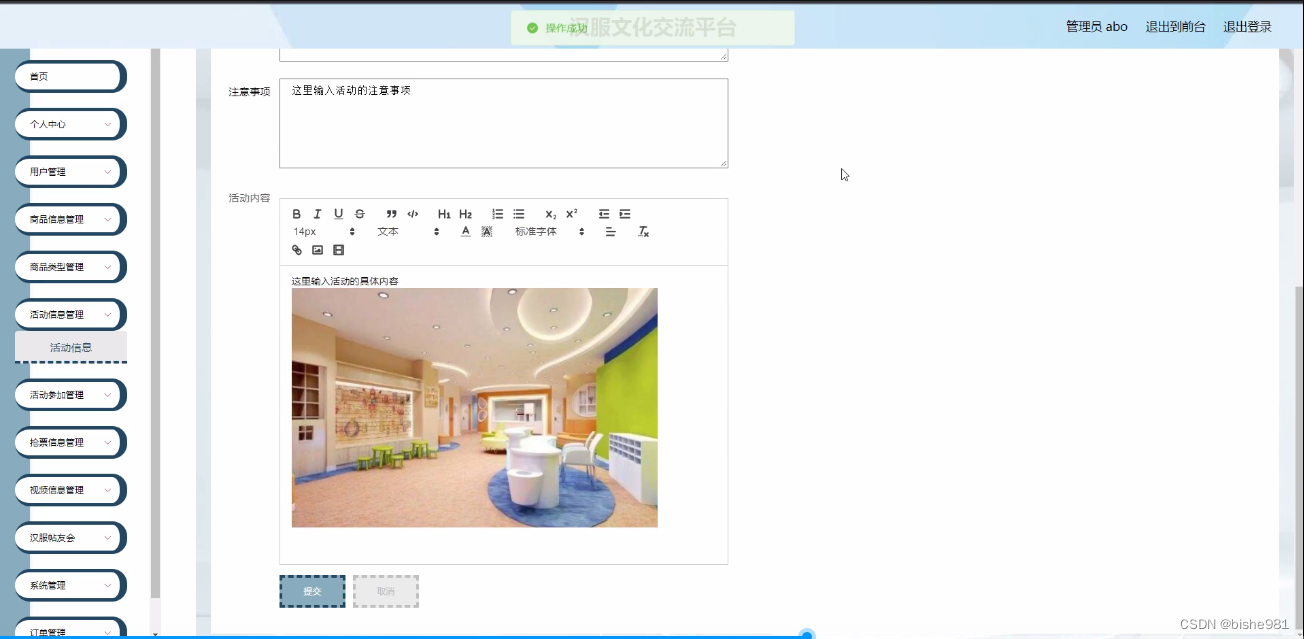1304x639 pixels.
Task: Apply italic formatting
Action: tap(317, 213)
